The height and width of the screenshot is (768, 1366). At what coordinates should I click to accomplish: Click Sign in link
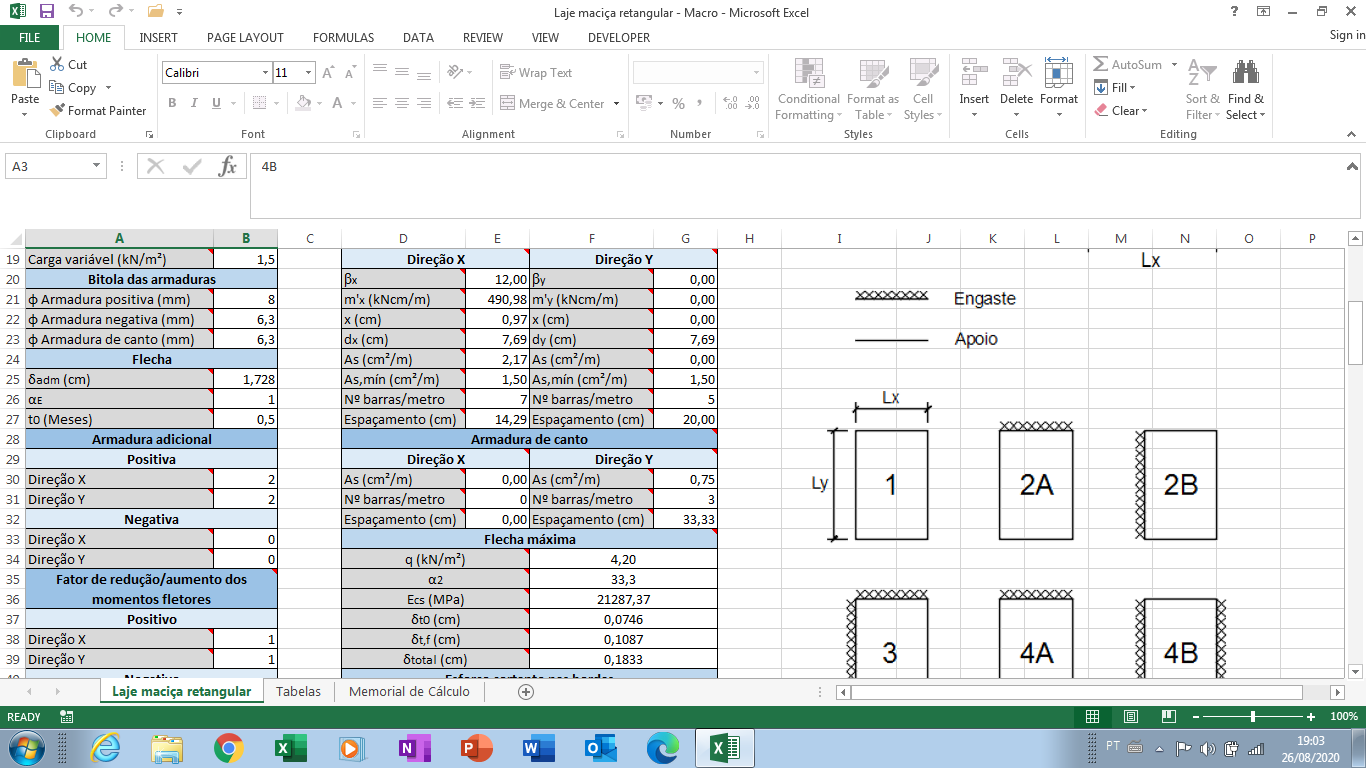(1347, 36)
